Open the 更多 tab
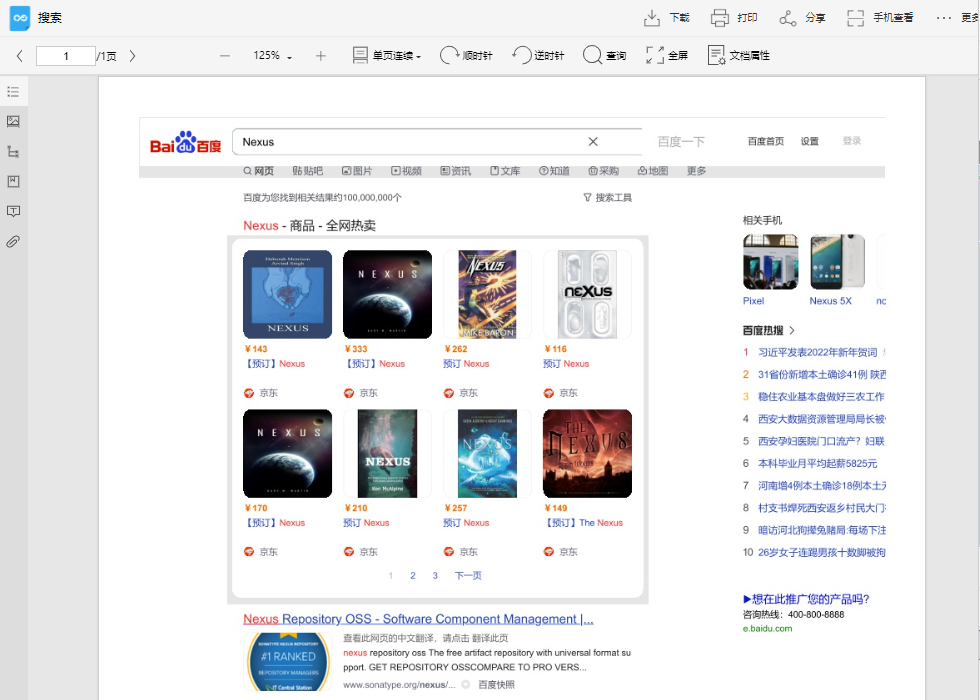This screenshot has height=700, width=980. [x=696, y=171]
